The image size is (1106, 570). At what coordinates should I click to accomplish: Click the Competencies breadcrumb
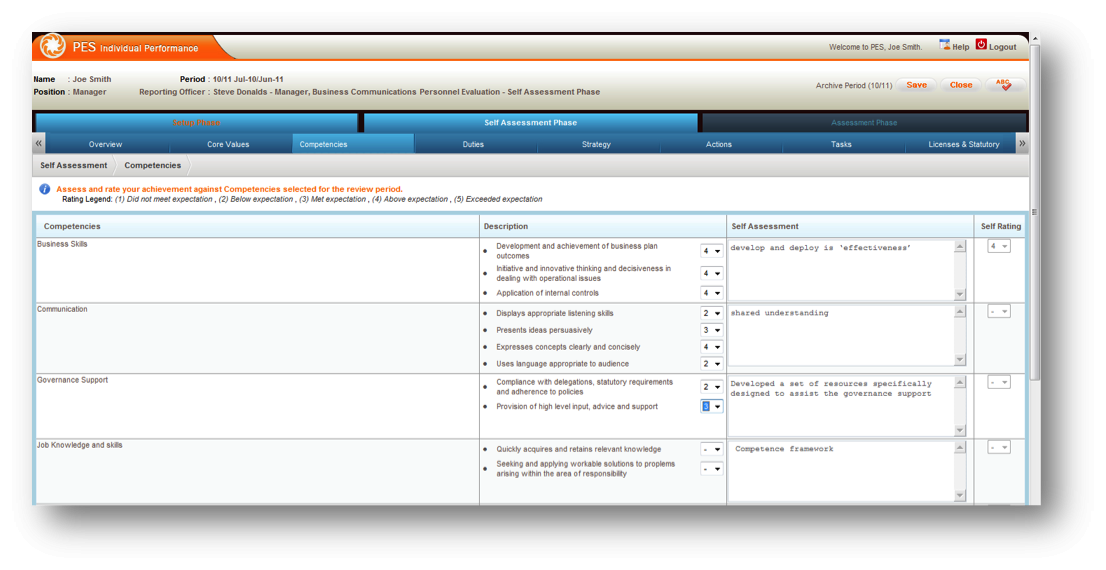152,165
